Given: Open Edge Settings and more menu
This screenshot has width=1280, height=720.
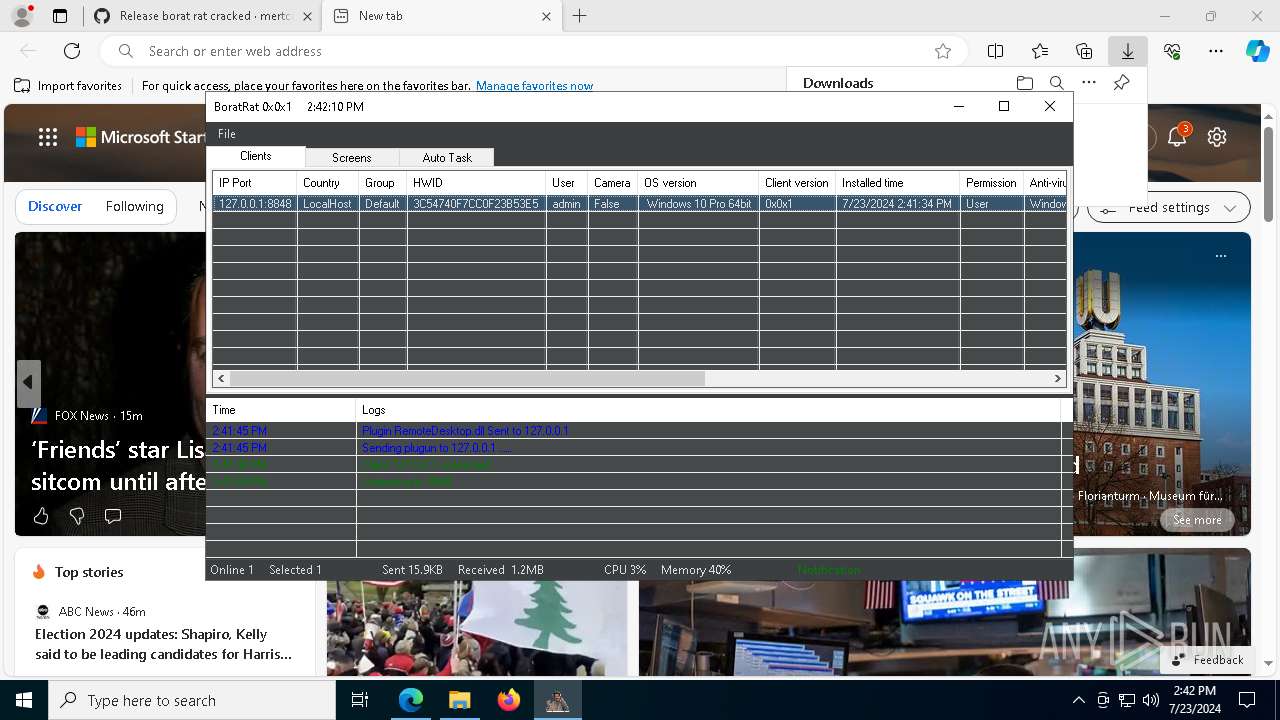Looking at the screenshot, I should pyautogui.click(x=1216, y=51).
